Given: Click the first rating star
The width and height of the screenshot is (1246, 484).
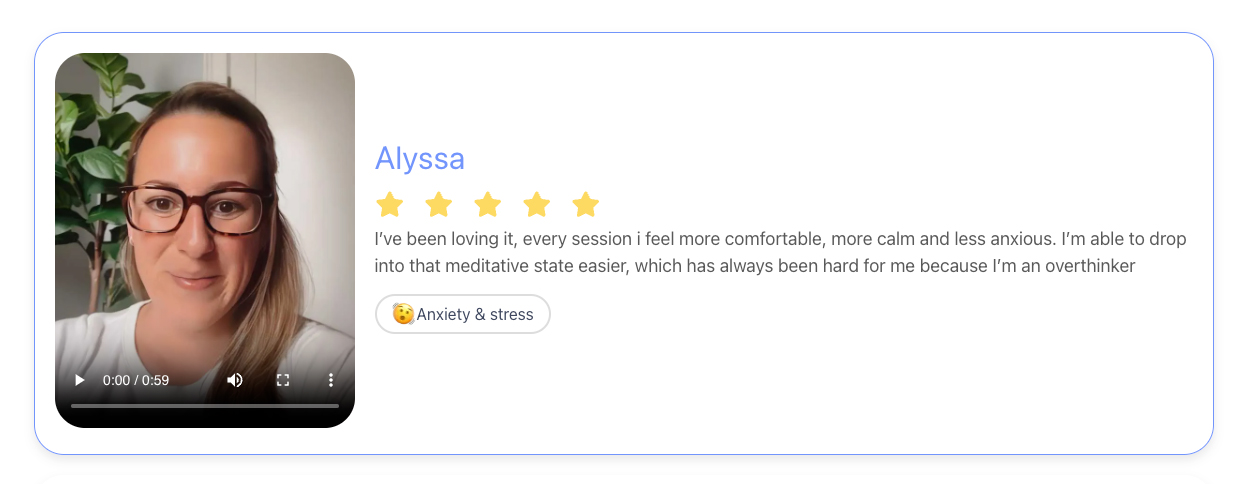Looking at the screenshot, I should 389,205.
